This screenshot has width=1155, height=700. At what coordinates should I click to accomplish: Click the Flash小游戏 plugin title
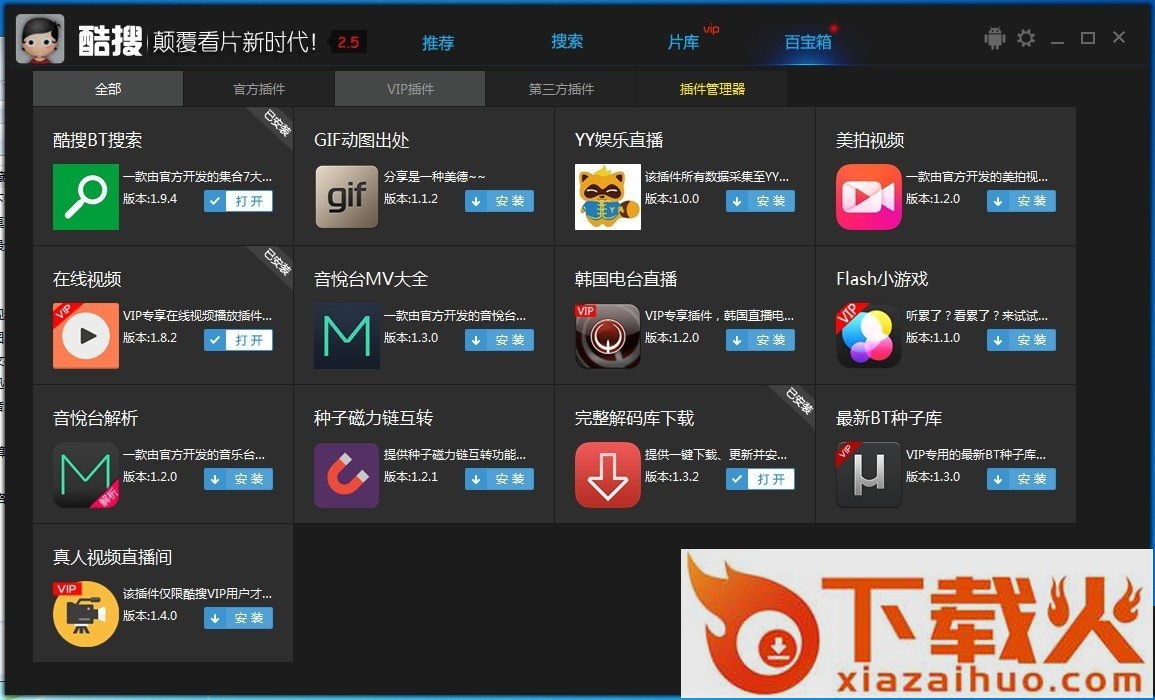[882, 279]
